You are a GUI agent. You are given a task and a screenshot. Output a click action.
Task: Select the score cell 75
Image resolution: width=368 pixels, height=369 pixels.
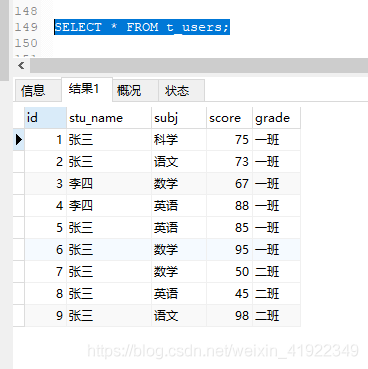(229, 140)
